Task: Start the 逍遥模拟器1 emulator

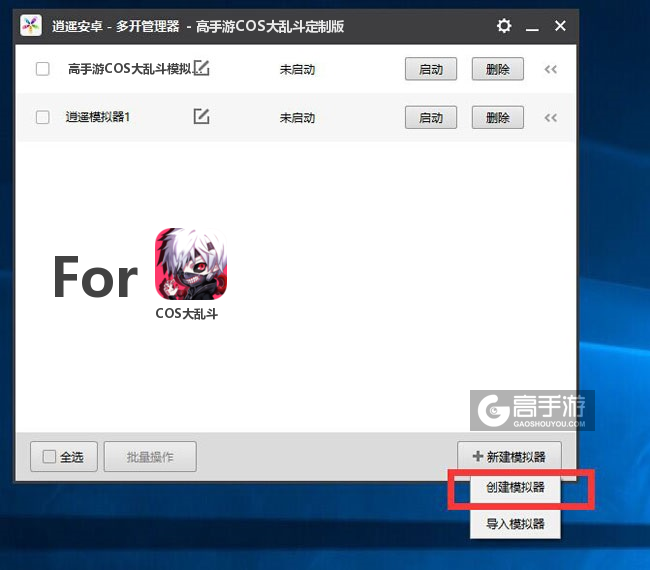Action: [431, 117]
